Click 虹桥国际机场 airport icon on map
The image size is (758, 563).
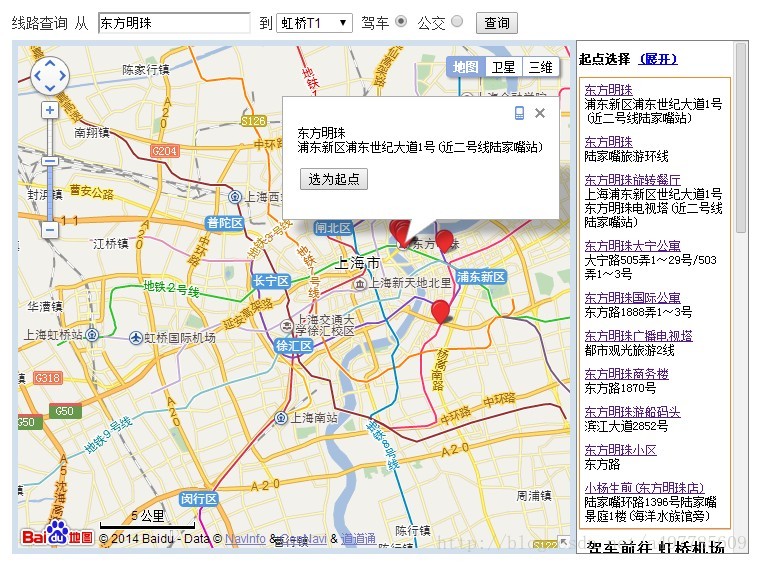[x=136, y=338]
